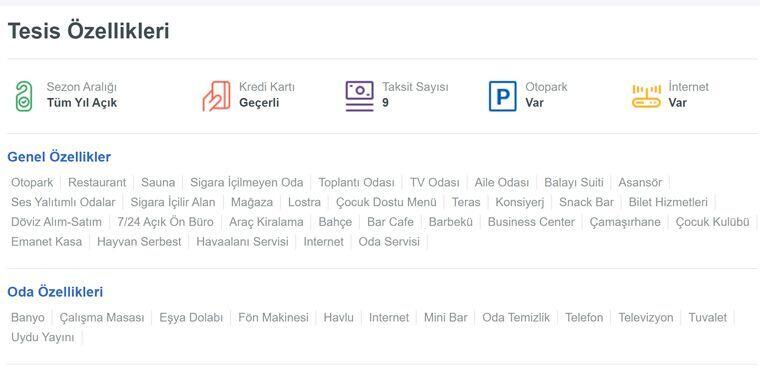Click the 'Barbekü' feature
The height and width of the screenshot is (380, 760).
coord(451,222)
